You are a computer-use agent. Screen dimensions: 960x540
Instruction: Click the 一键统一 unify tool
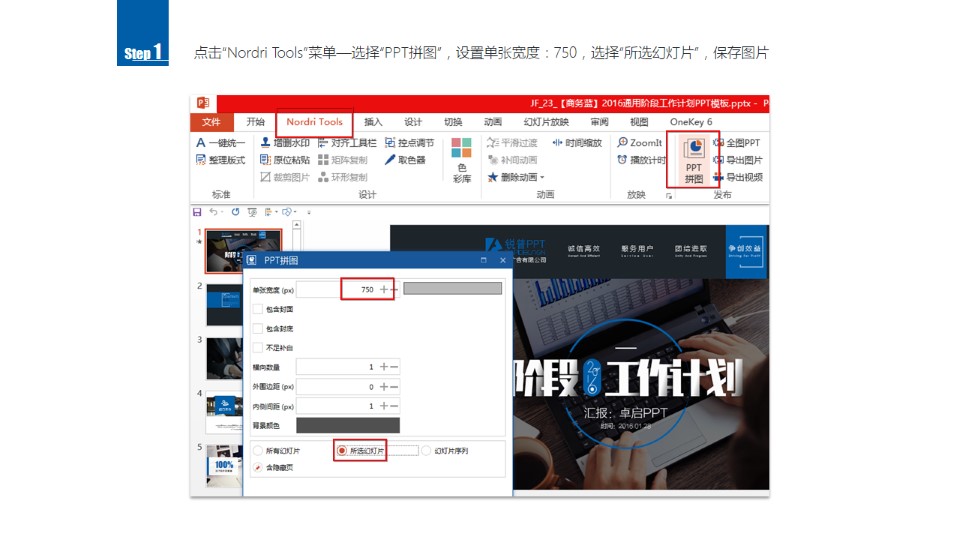(221, 143)
